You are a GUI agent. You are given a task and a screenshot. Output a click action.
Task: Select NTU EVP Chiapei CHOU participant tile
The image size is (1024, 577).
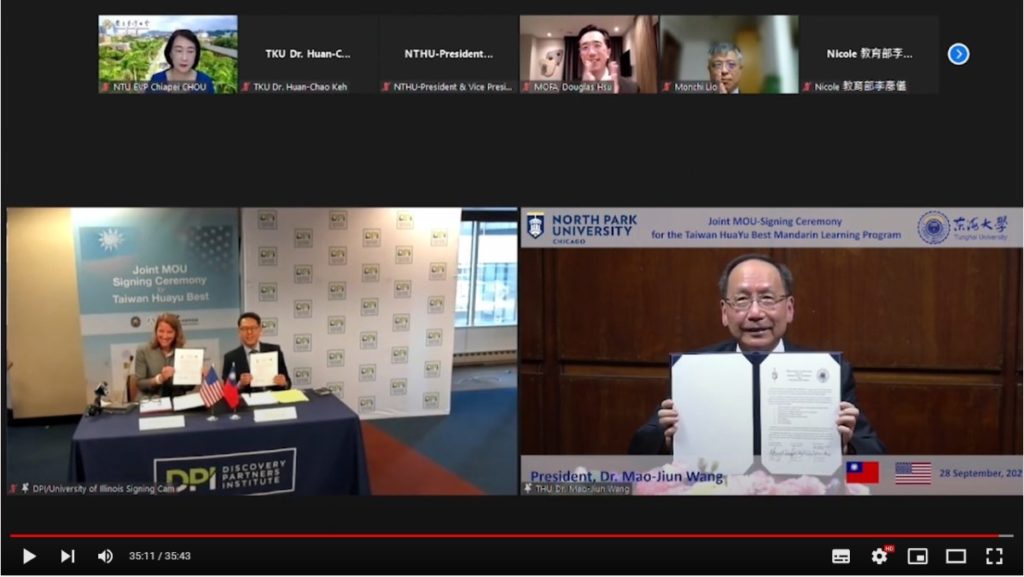pos(168,54)
